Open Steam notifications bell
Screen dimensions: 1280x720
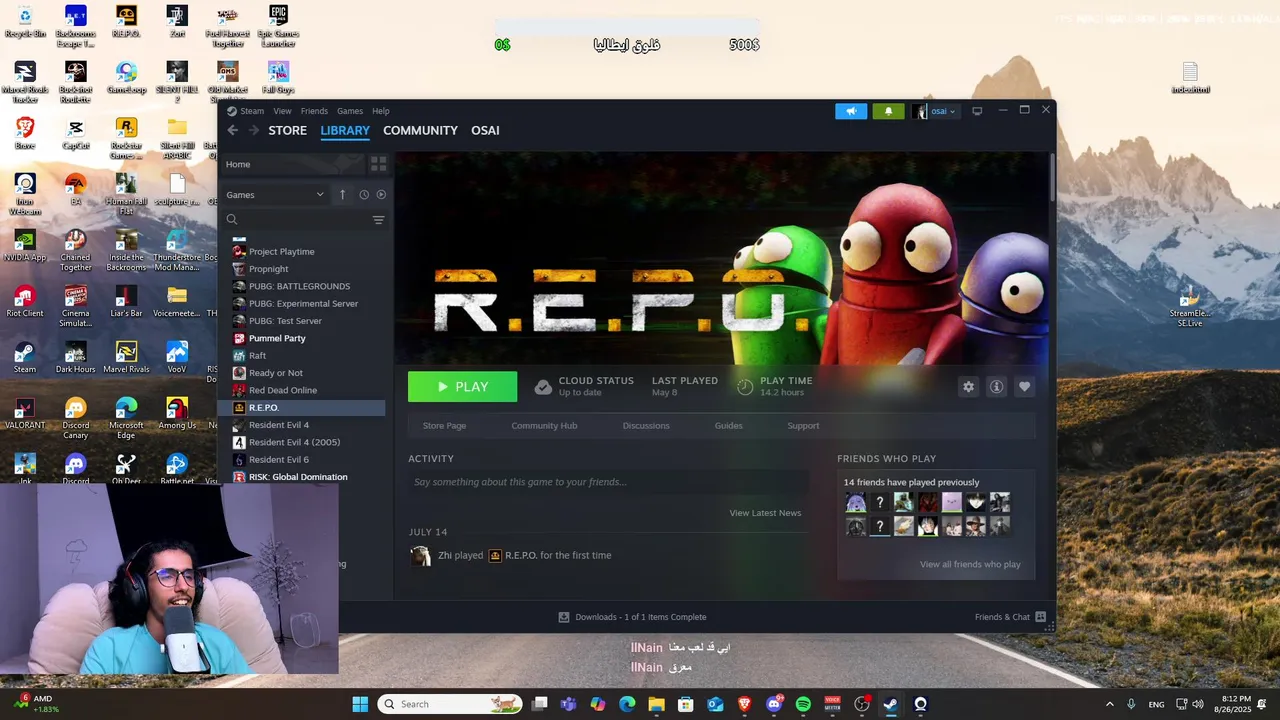click(x=888, y=111)
